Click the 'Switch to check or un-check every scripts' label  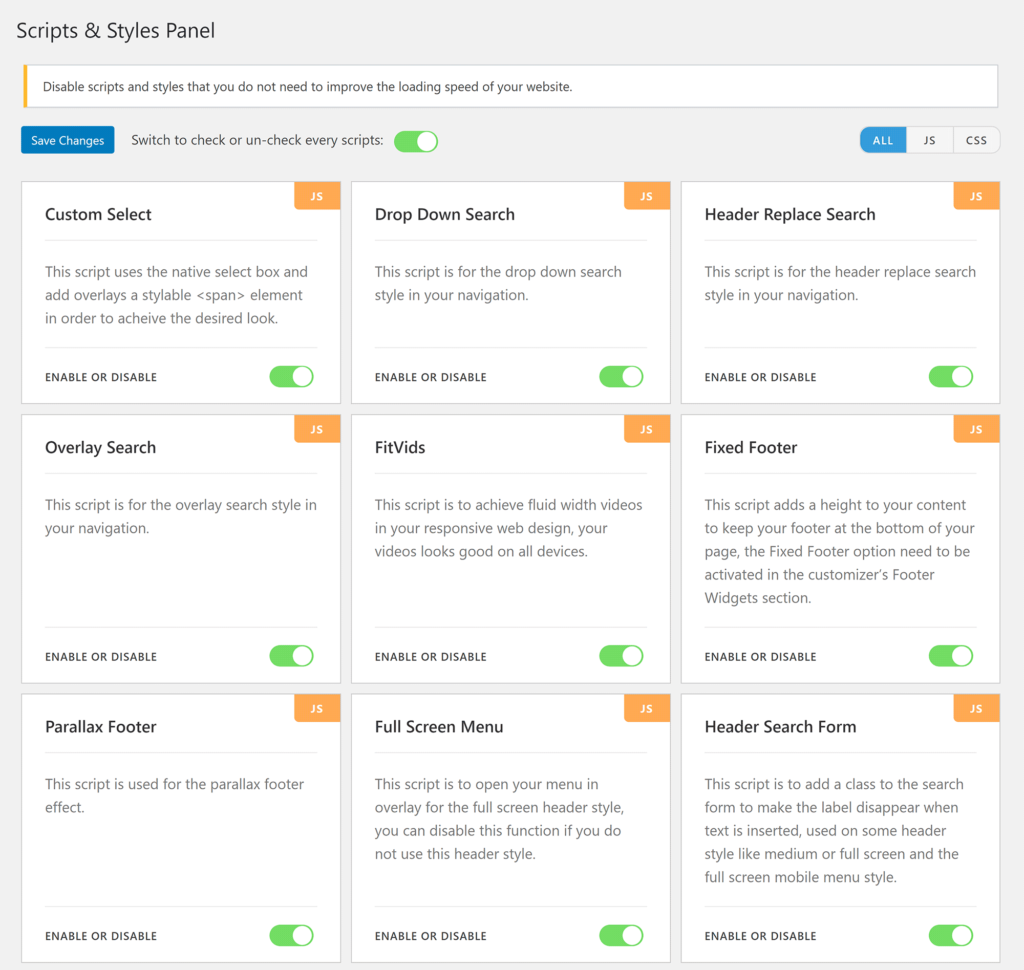tap(257, 140)
